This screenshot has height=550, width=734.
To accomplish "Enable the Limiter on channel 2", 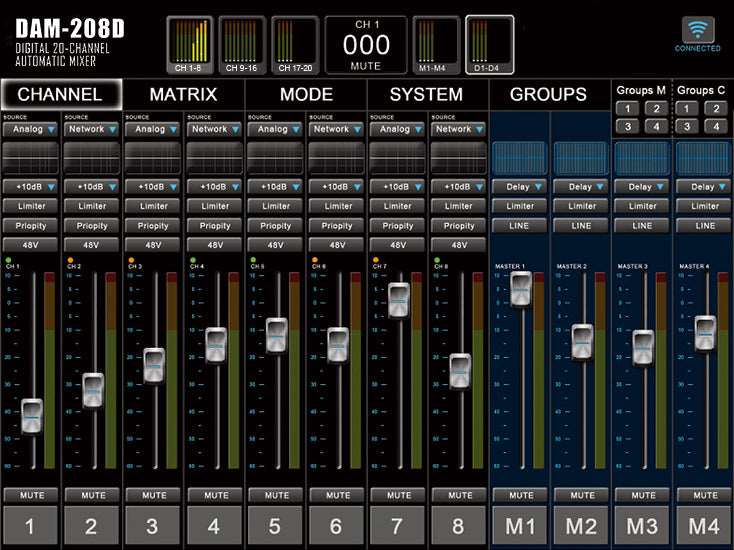I will [x=92, y=206].
